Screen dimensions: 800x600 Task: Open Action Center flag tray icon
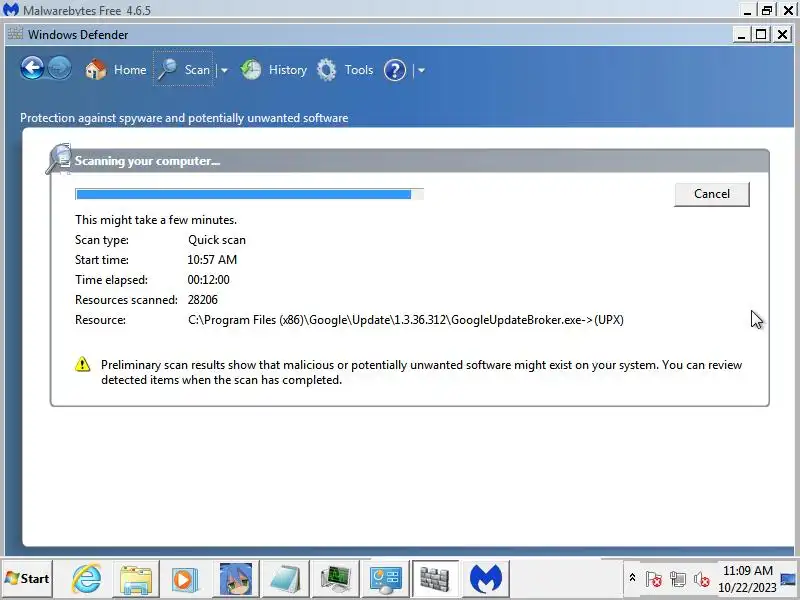[653, 579]
